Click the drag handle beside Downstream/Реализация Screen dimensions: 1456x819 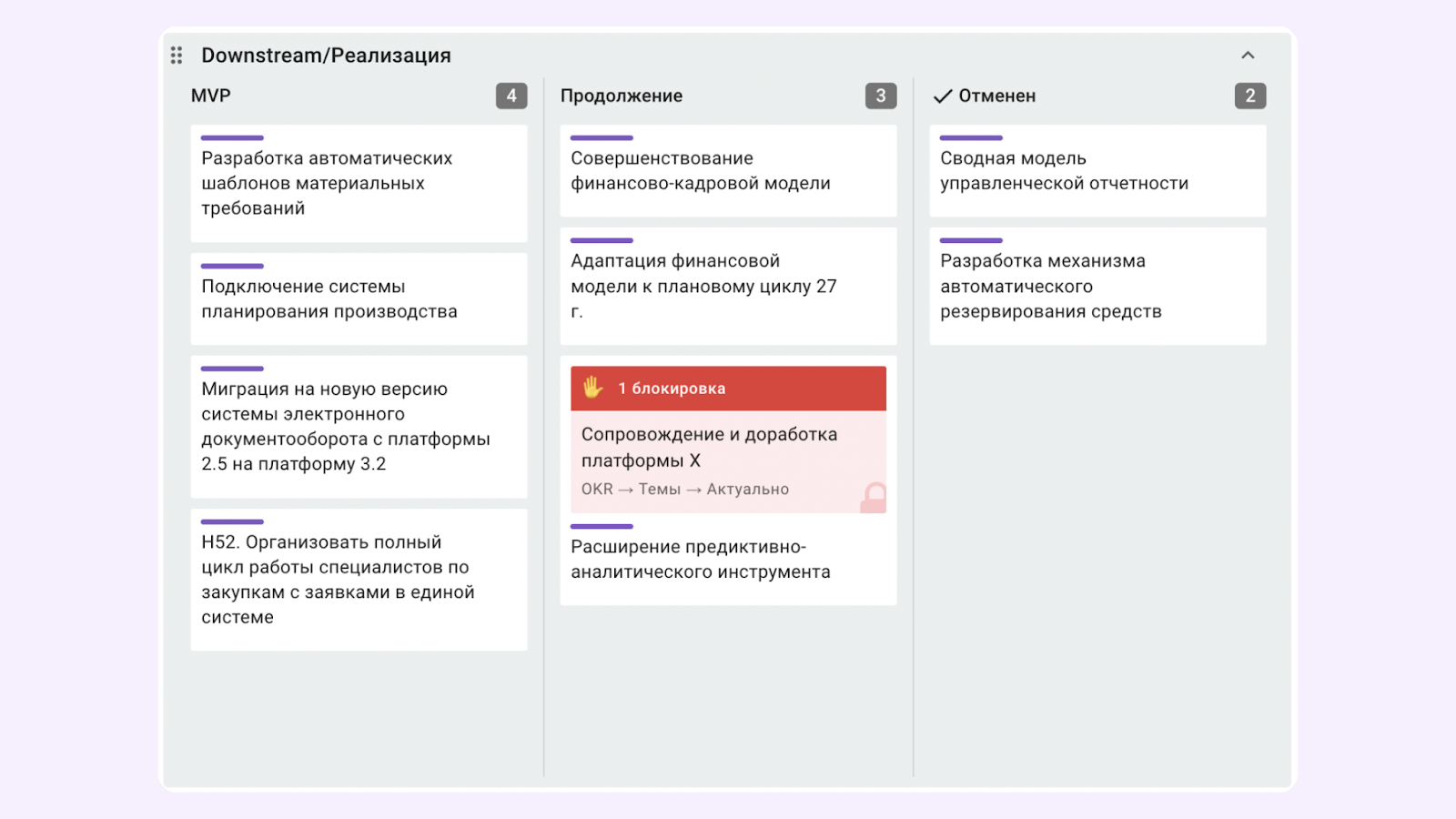pyautogui.click(x=177, y=56)
